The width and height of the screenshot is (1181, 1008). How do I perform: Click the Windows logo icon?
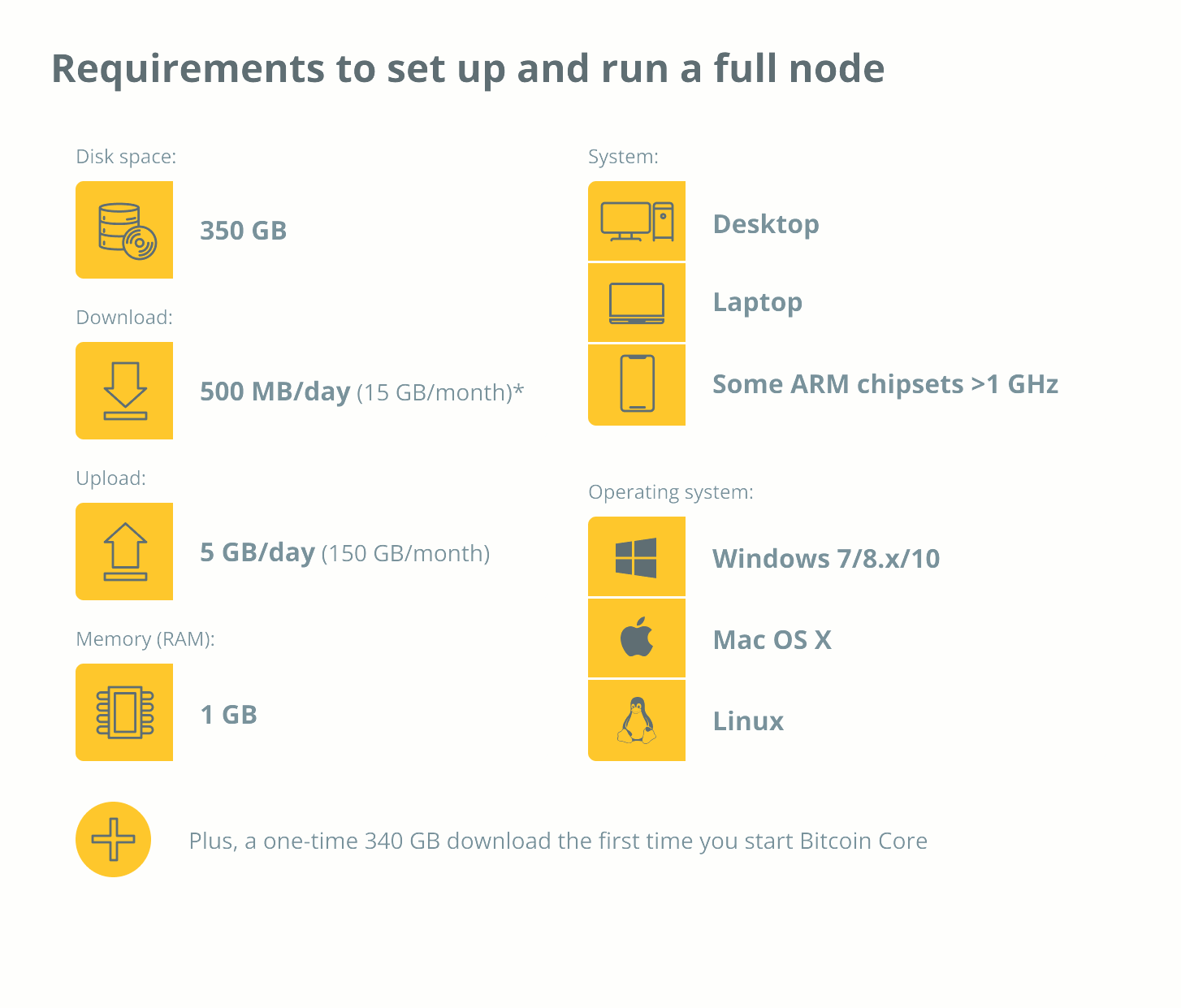[637, 556]
